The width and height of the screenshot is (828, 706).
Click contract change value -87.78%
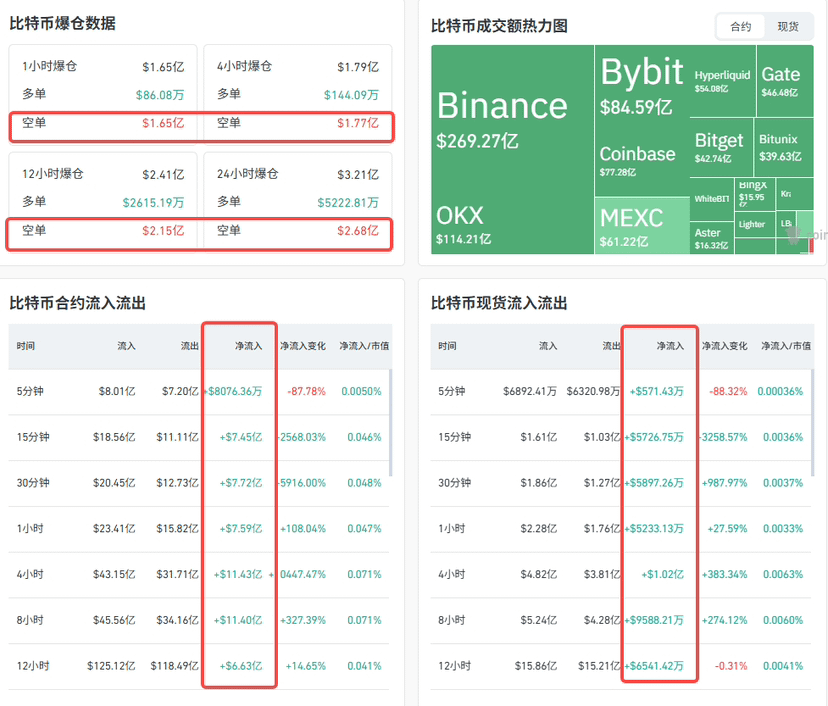[306, 391]
